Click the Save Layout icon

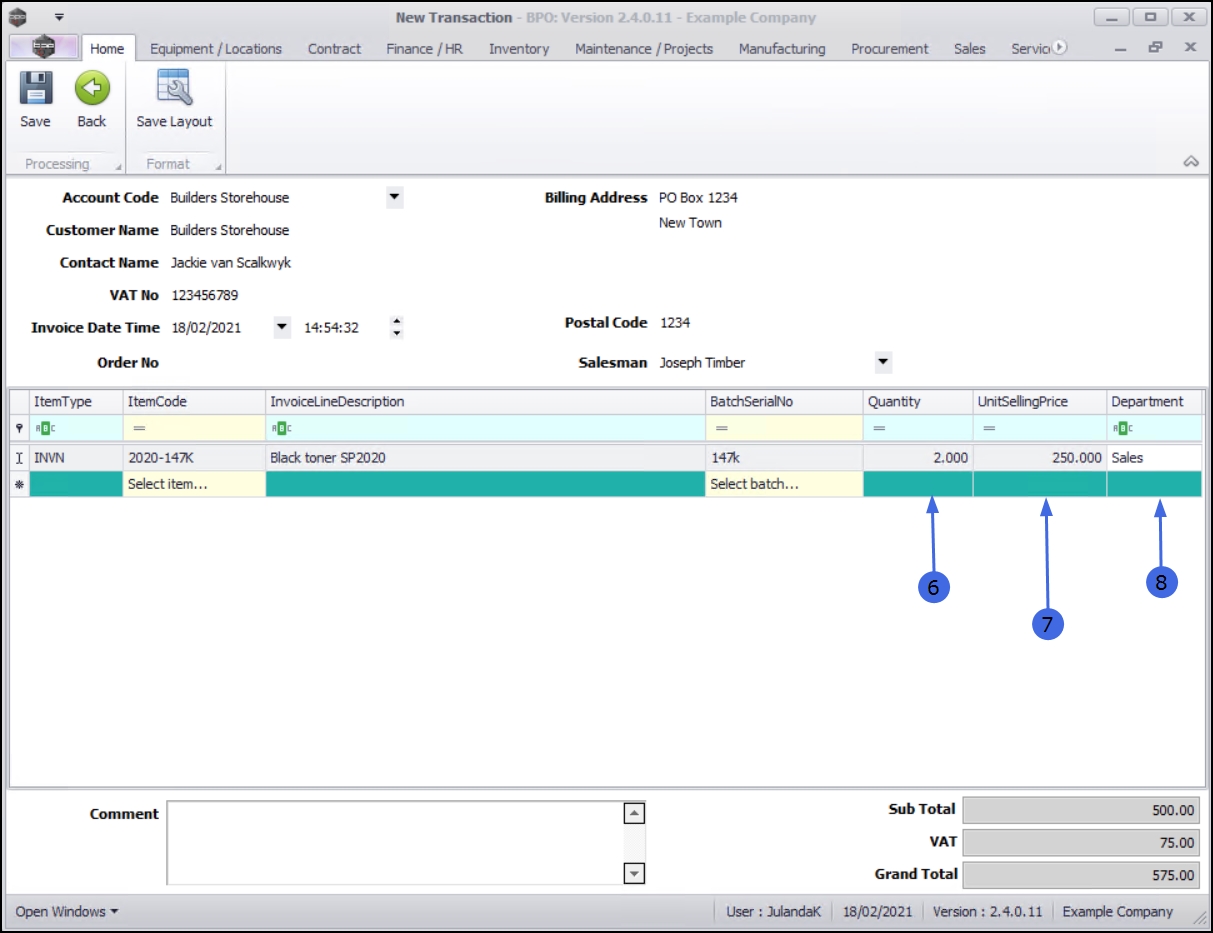coord(174,90)
